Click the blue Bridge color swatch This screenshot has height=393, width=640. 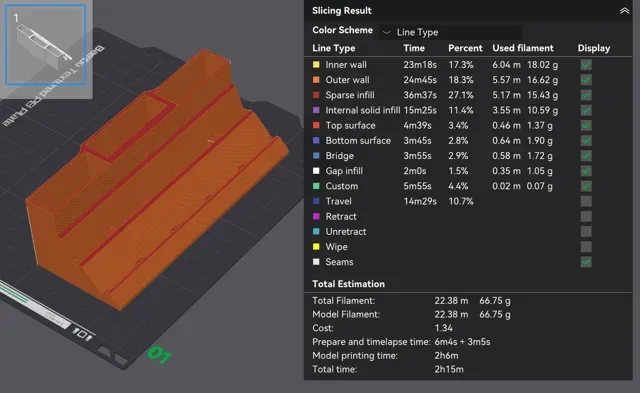click(316, 156)
